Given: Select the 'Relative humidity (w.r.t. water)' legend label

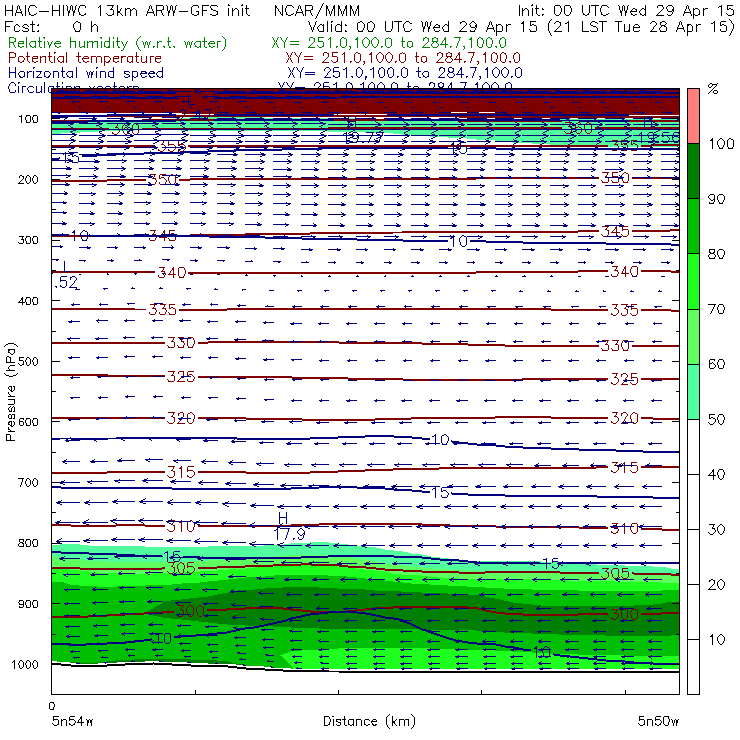Looking at the screenshot, I should click(x=118, y=43).
